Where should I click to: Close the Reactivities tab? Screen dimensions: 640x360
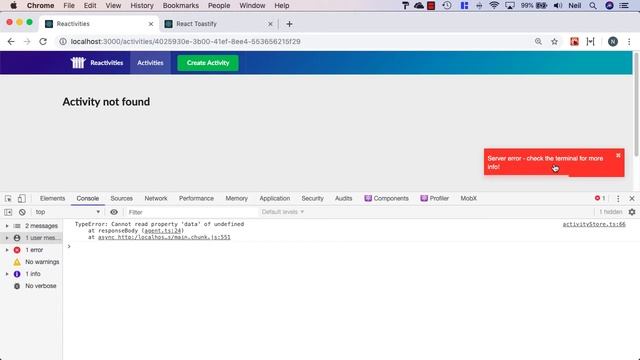[151, 24]
